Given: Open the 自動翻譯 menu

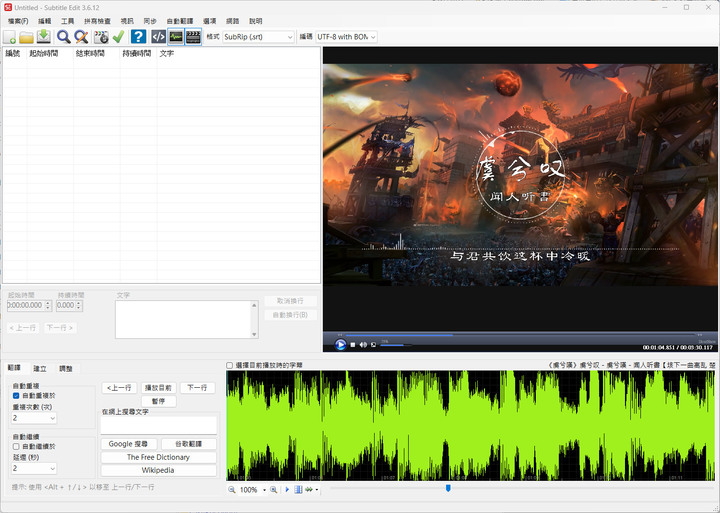Looking at the screenshot, I should (180, 21).
